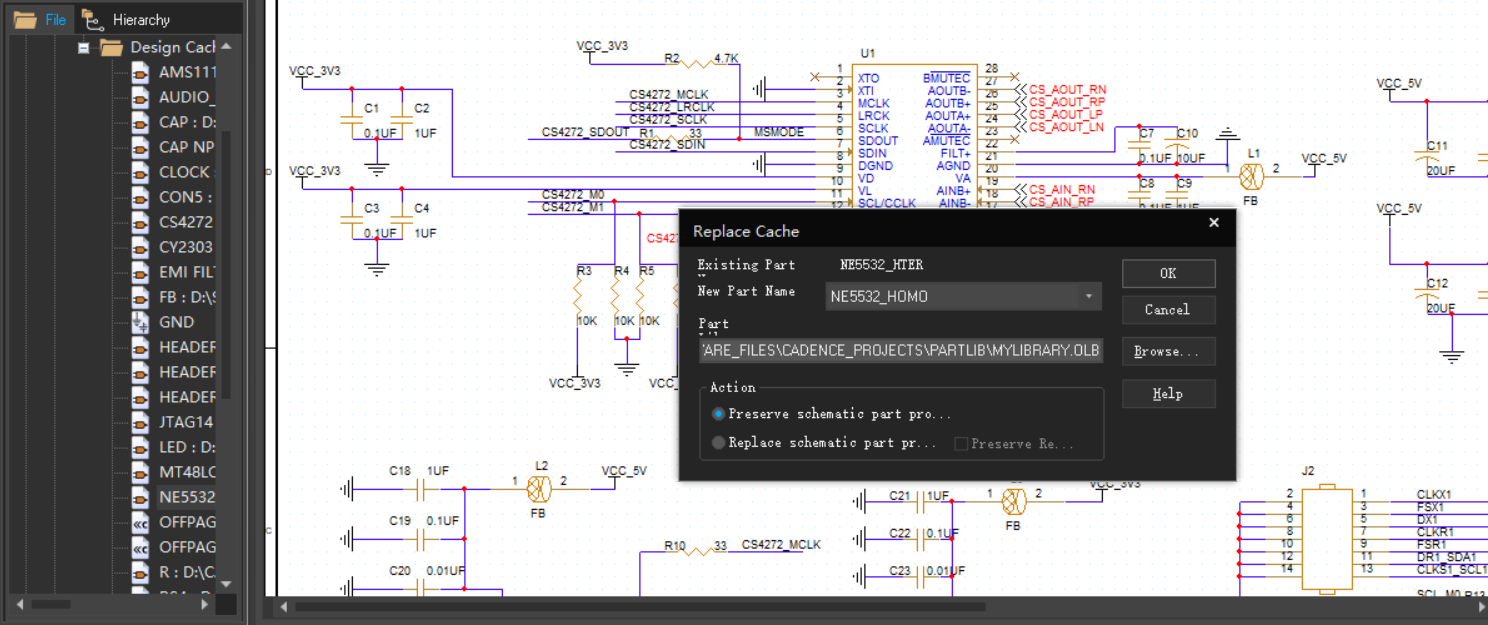Viewport: 1488px width, 625px height.
Task: Select the JTAG14 cache entry
Action: click(187, 422)
